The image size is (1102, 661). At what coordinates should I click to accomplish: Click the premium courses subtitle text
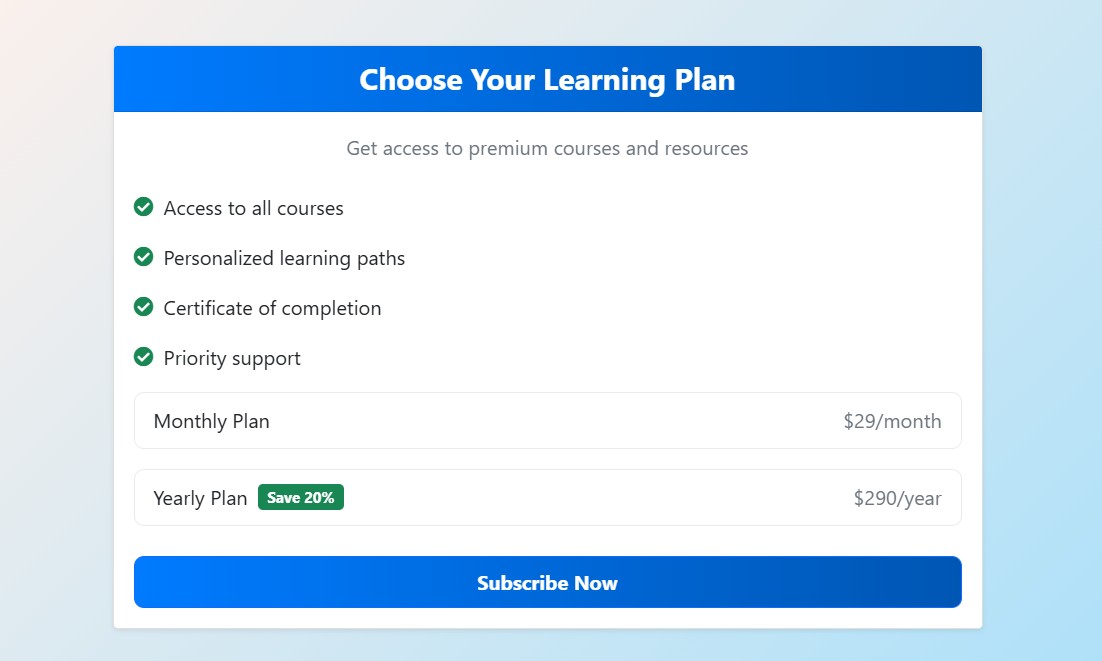click(x=547, y=148)
